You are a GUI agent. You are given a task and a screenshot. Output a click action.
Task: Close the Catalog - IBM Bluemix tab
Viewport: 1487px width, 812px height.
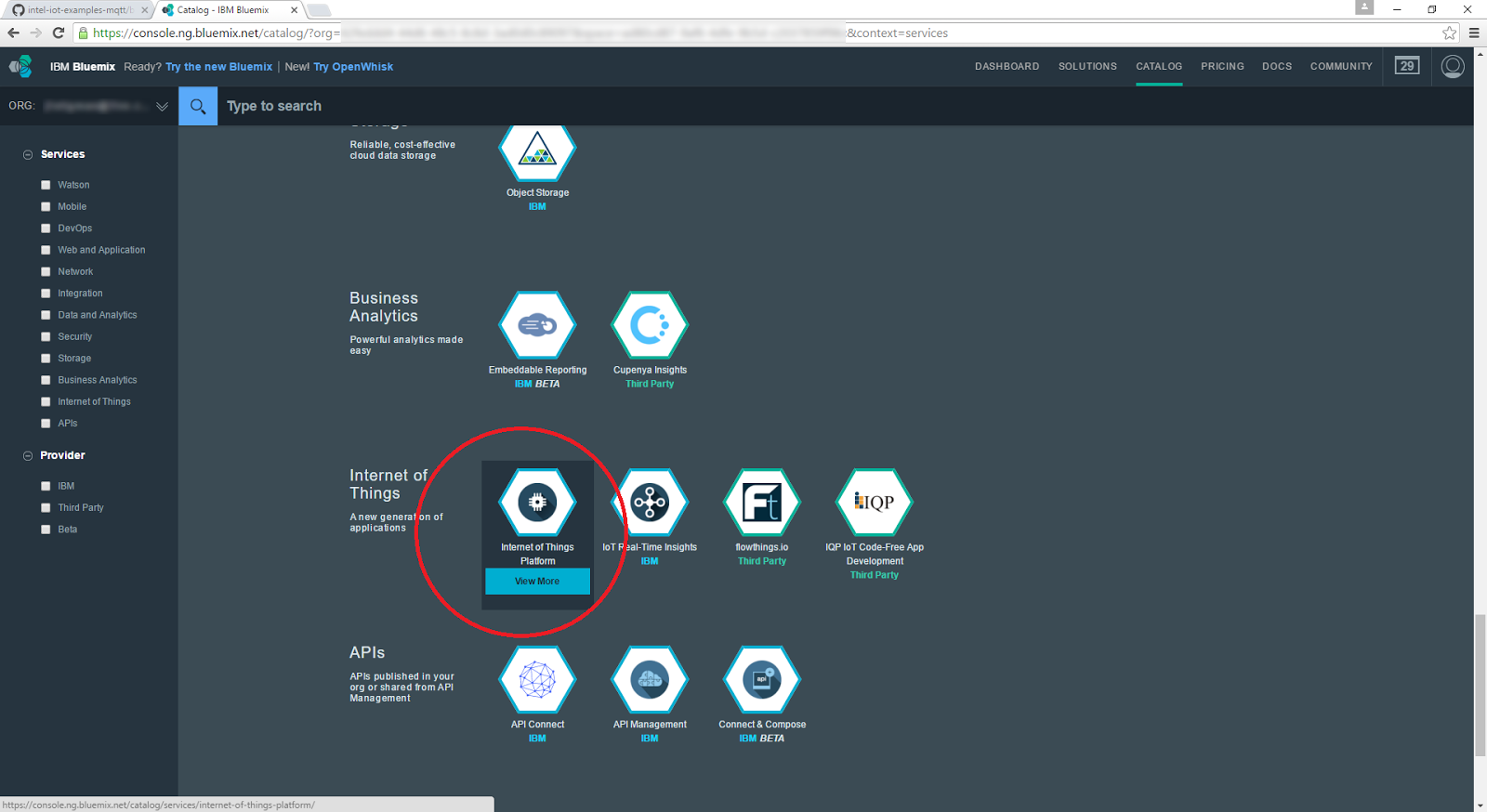(x=295, y=10)
